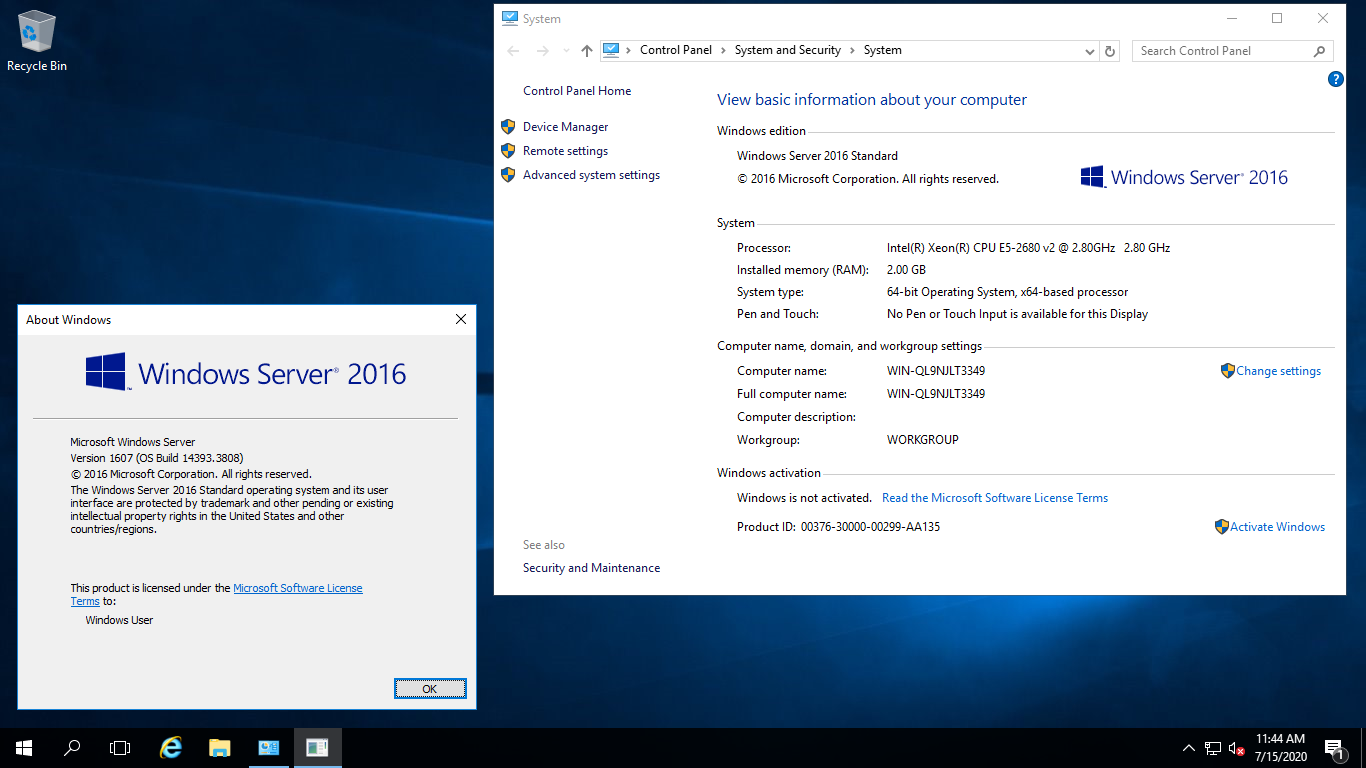Click 'Windows is not activated.' text
Screen dimensions: 1366x768
pyautogui.click(x=804, y=498)
